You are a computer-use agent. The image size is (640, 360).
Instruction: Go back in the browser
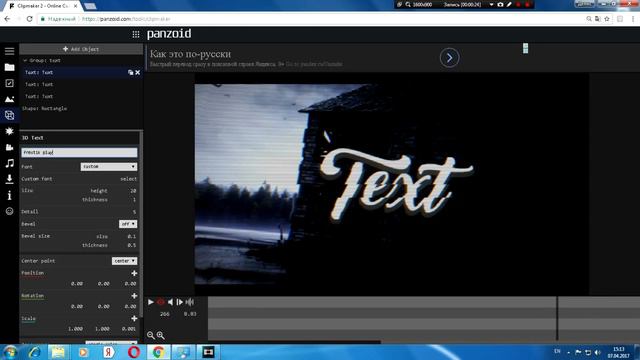[x=7, y=19]
